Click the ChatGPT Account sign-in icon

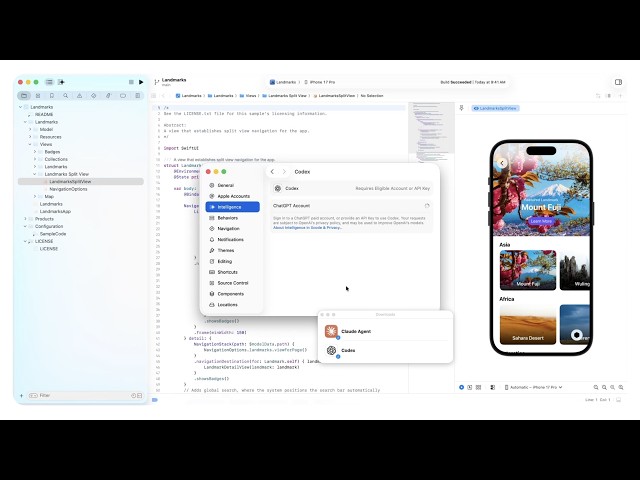pos(427,206)
